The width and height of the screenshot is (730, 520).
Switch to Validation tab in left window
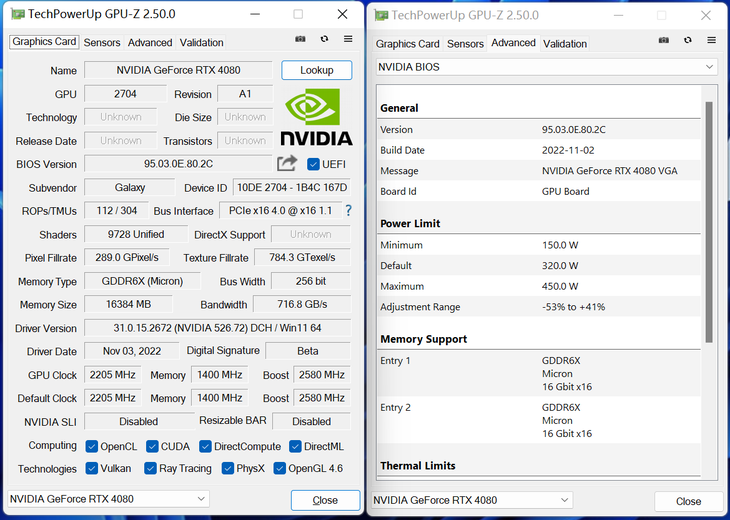[x=202, y=42]
